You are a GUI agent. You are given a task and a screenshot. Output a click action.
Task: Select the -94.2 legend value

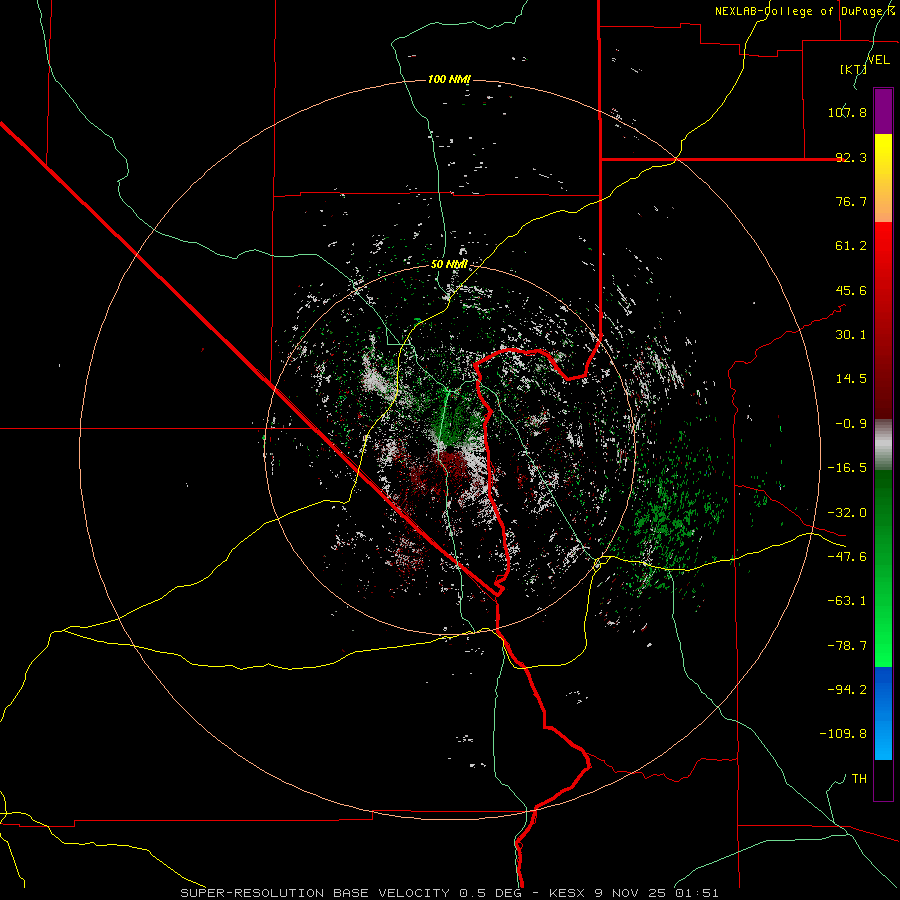[x=847, y=690]
